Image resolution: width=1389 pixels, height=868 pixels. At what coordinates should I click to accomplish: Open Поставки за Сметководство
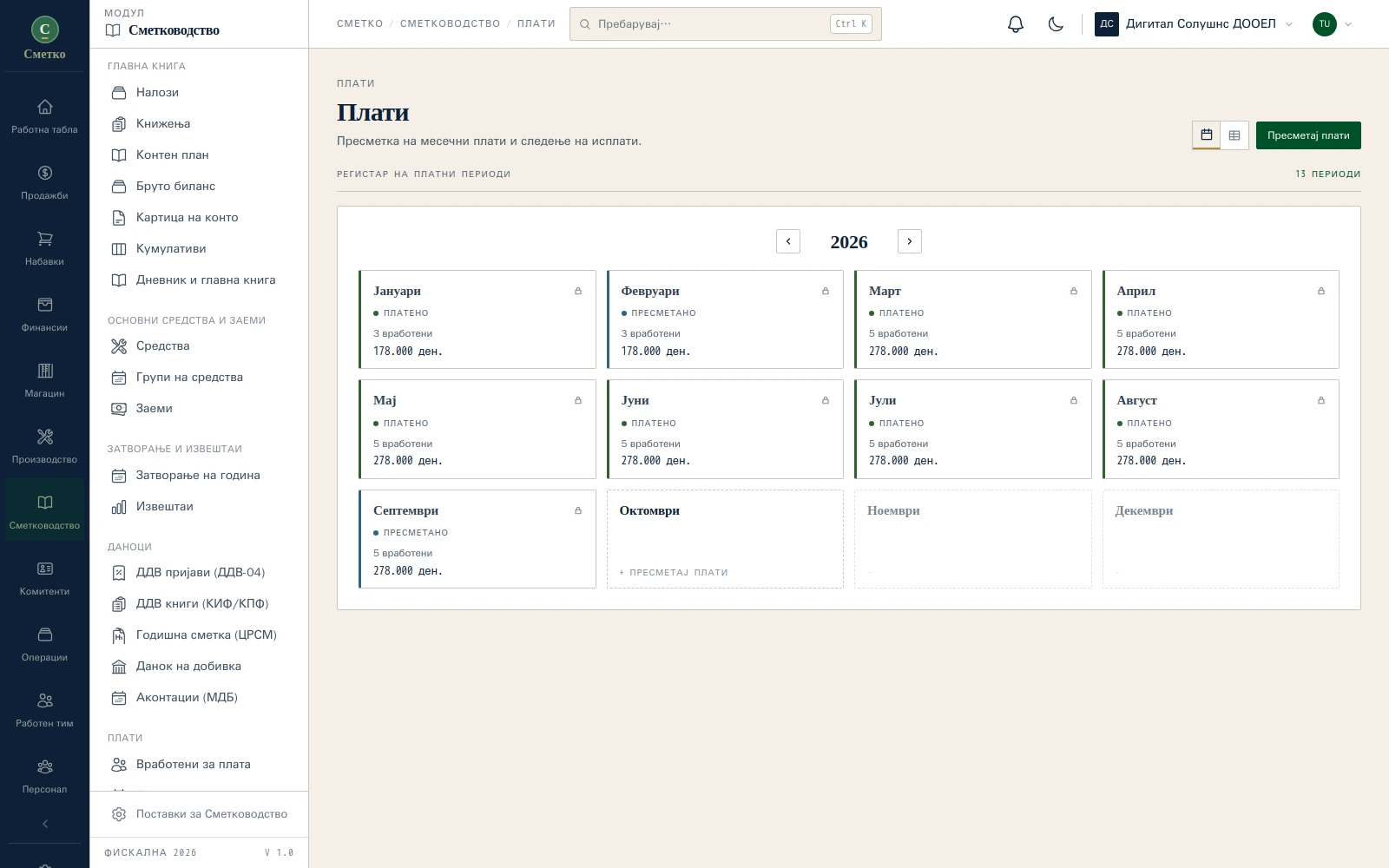[199, 814]
